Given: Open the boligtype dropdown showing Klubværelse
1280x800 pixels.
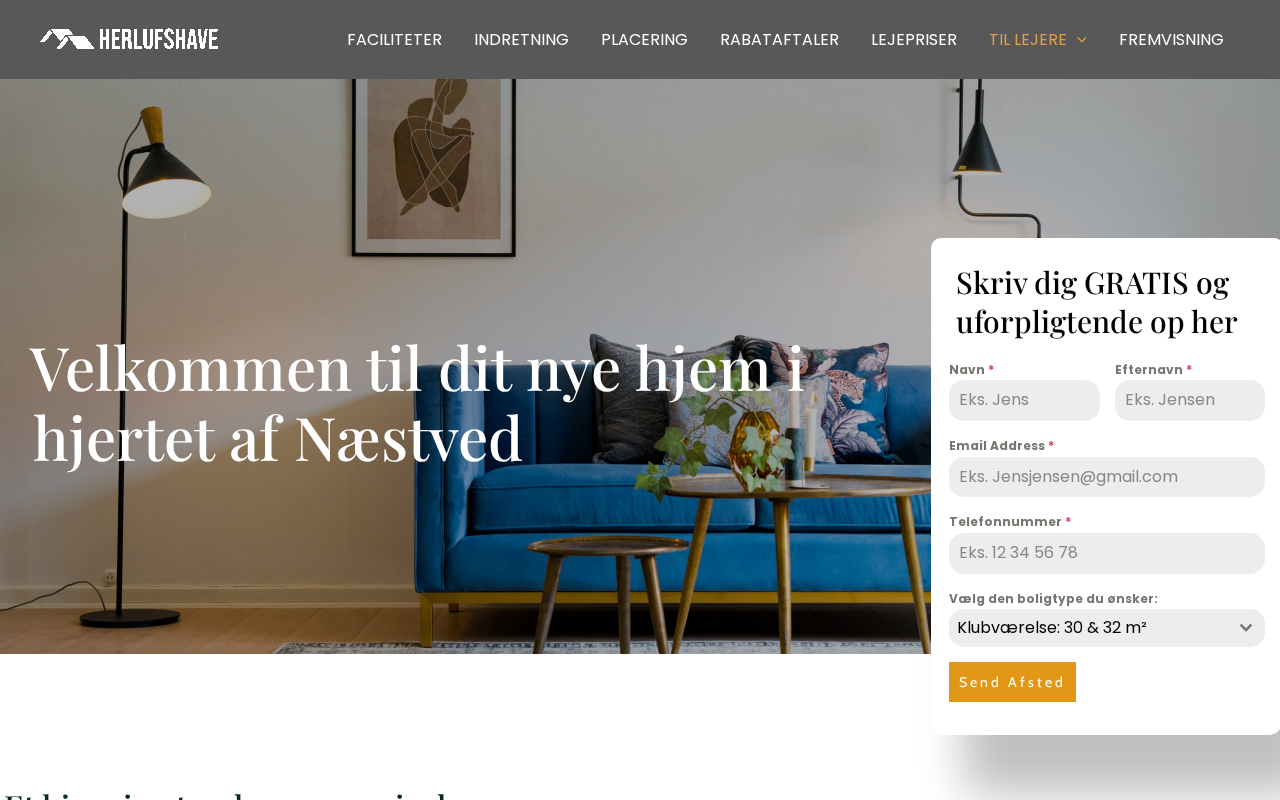Looking at the screenshot, I should coord(1107,628).
